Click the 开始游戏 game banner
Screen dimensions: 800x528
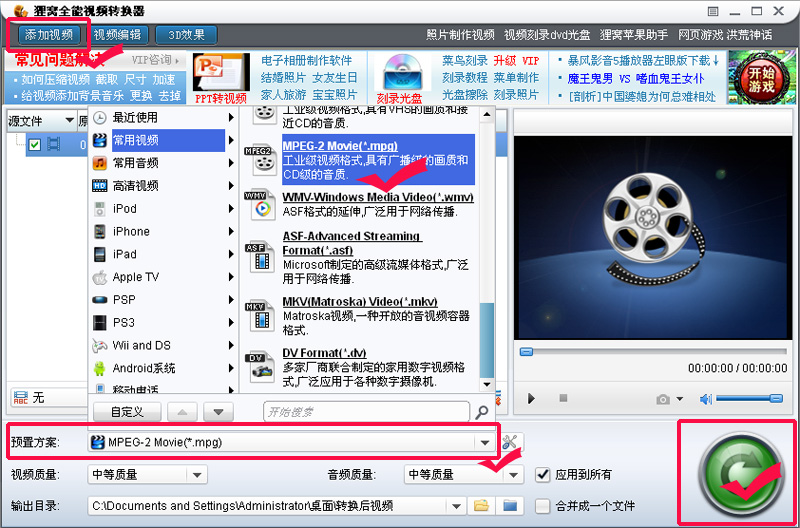coord(761,77)
